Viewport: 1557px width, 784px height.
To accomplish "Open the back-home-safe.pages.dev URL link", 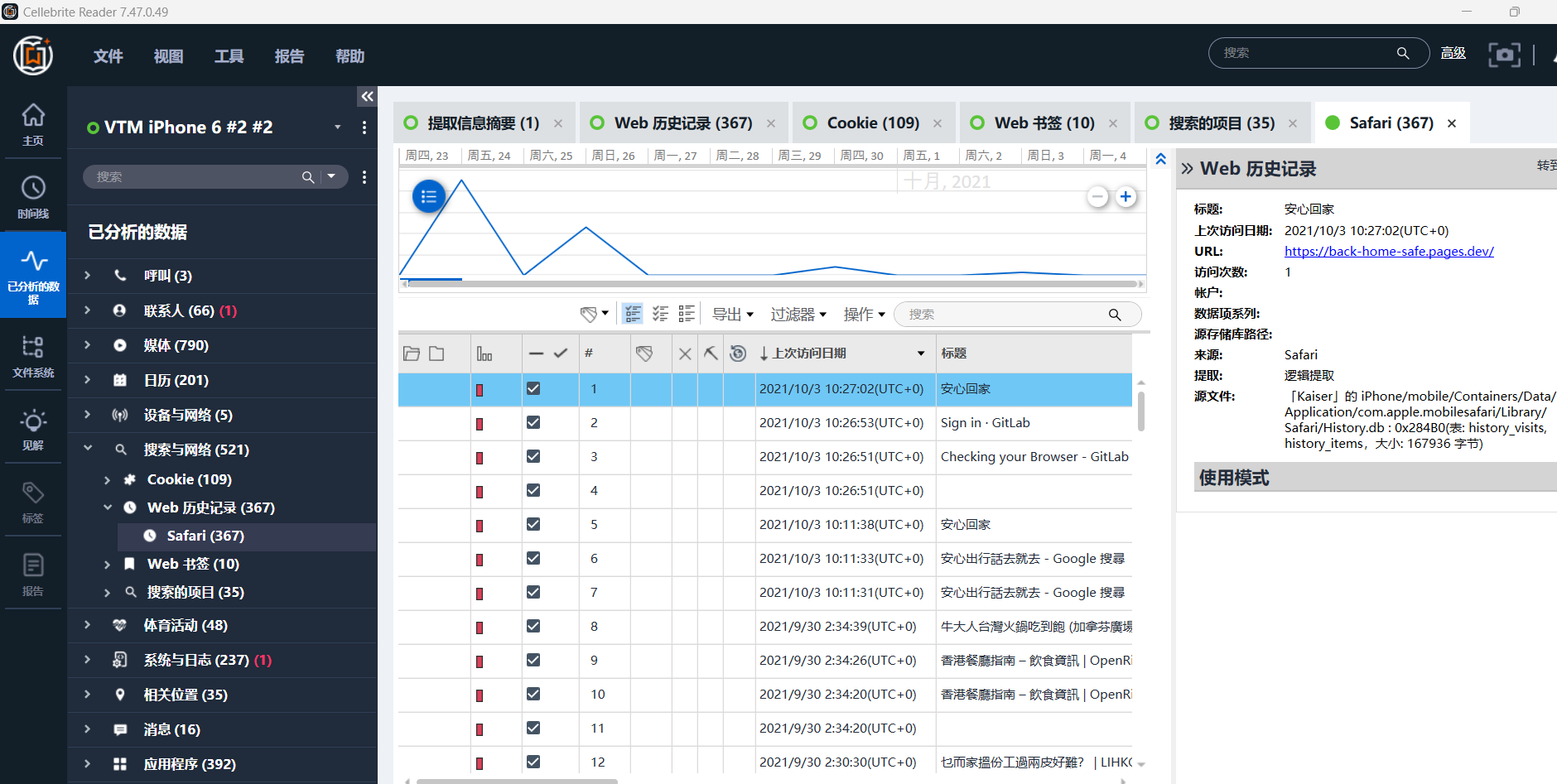I will click(1389, 252).
